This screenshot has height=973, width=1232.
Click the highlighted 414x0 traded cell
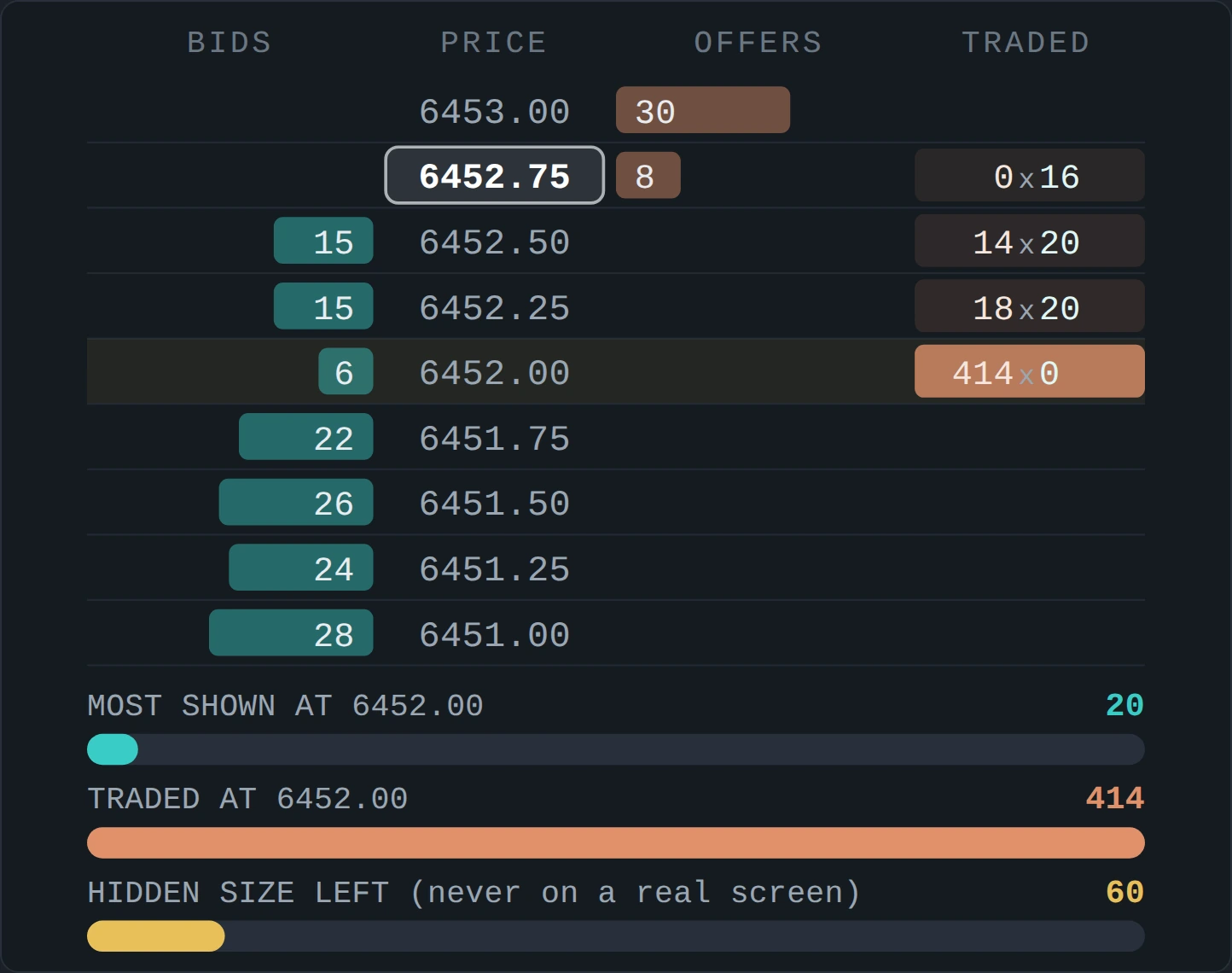(x=1030, y=372)
